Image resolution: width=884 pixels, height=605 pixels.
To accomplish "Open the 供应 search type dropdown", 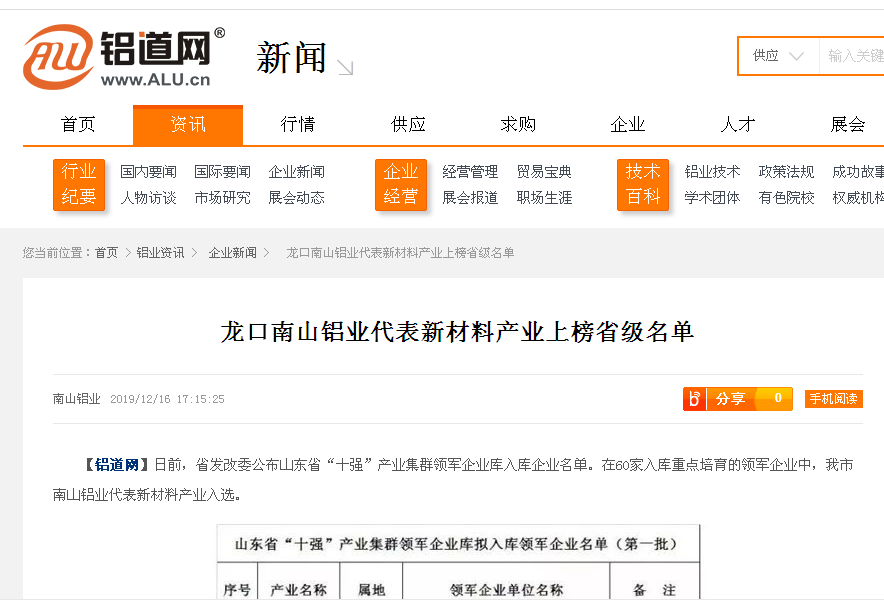I will tap(778, 56).
